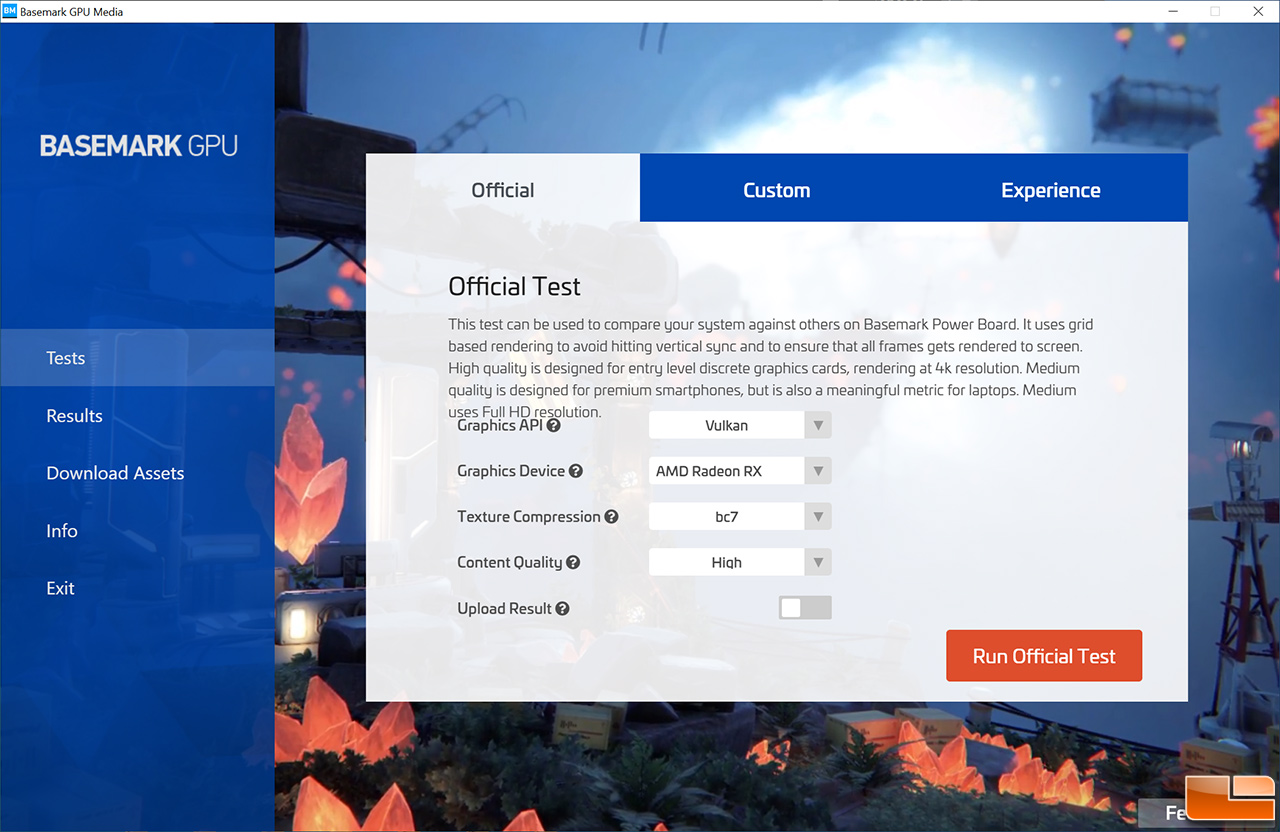The width and height of the screenshot is (1280, 832).
Task: Click the Graphics Device label
Action: (x=511, y=471)
